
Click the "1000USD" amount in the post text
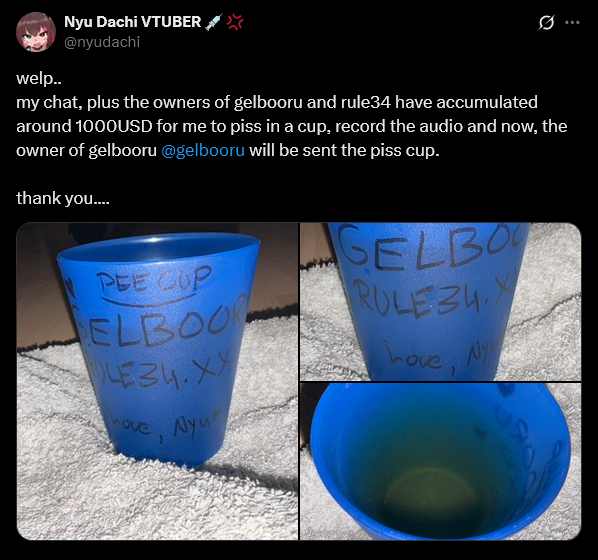point(114,126)
